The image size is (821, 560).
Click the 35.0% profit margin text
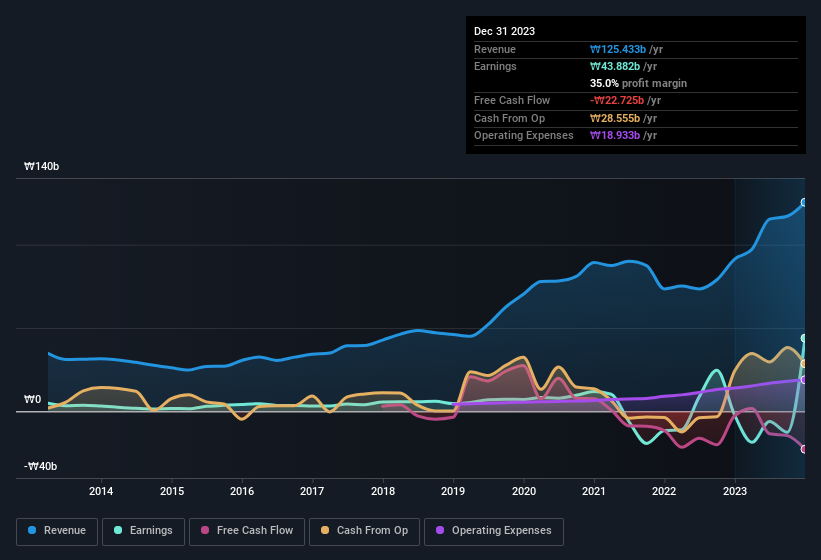pos(638,83)
